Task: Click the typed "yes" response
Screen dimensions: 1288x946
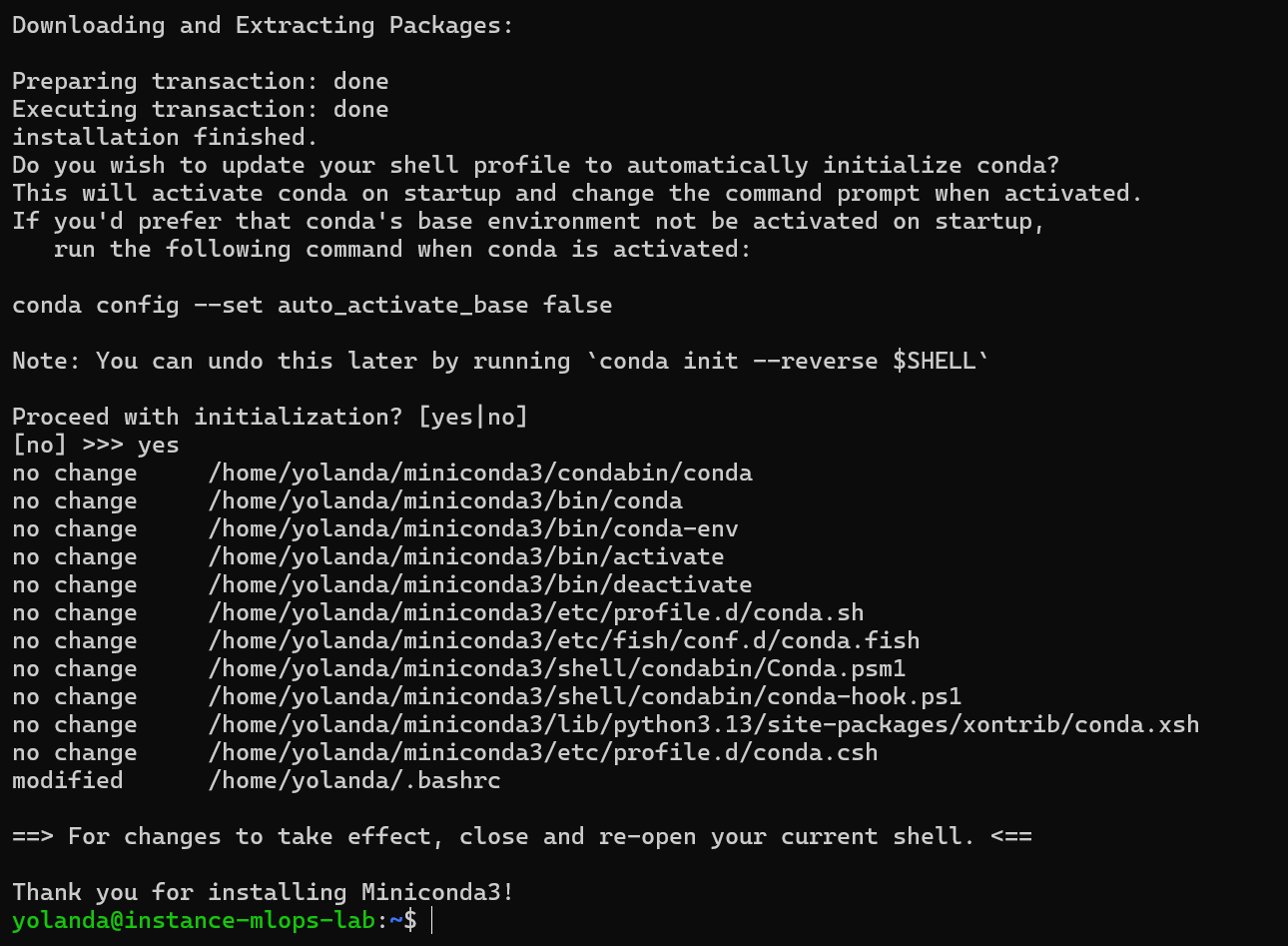Action: point(158,445)
